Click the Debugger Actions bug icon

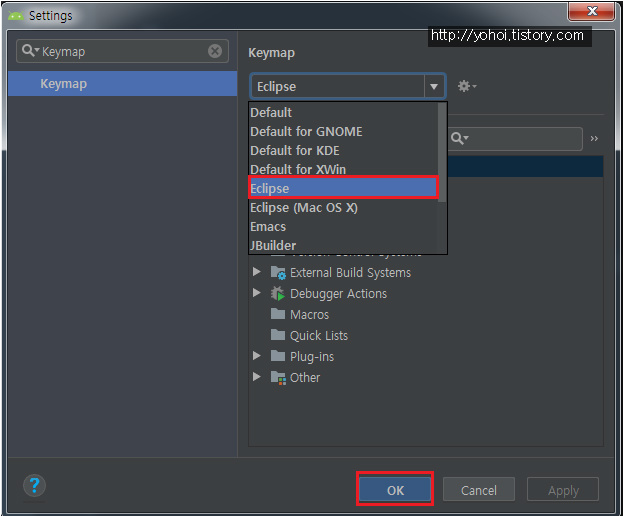tap(278, 294)
